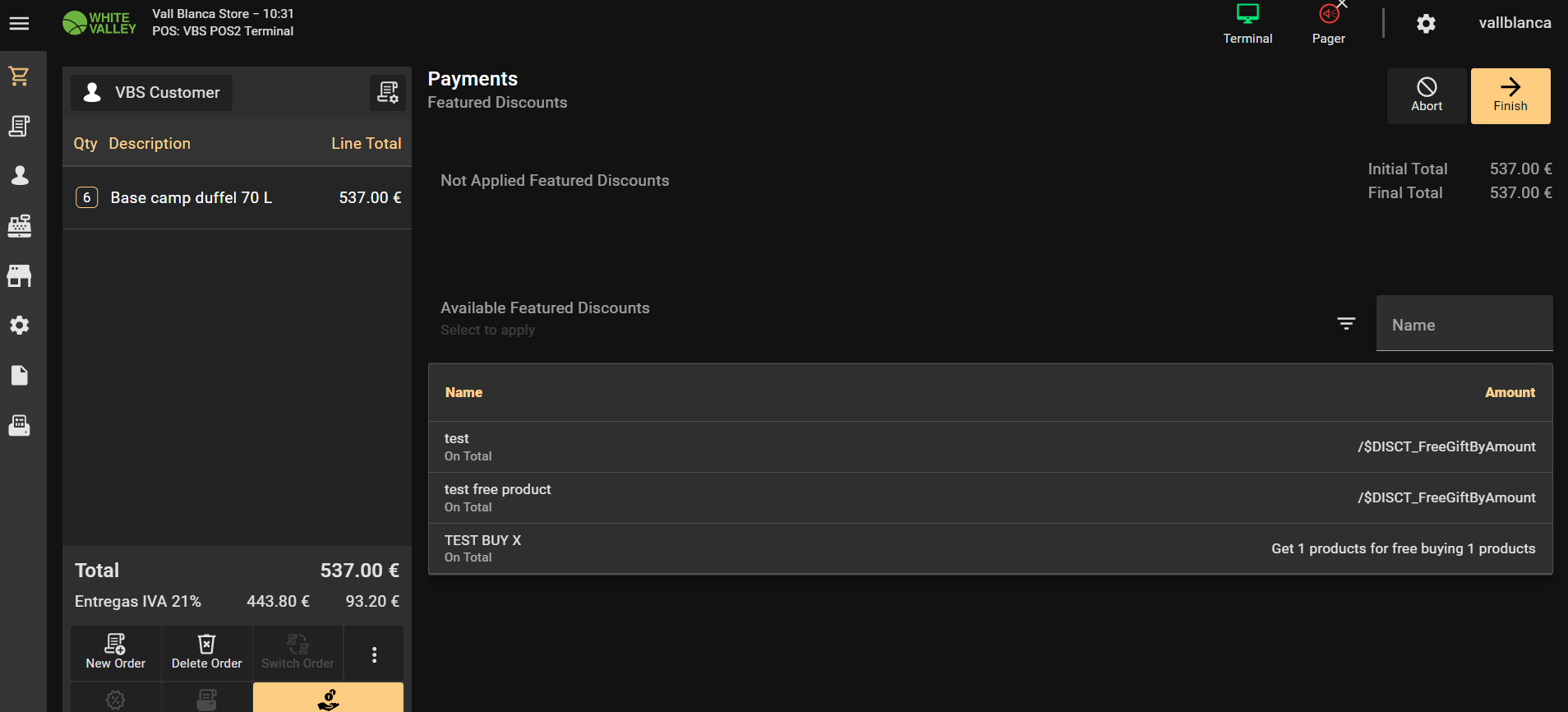The width and height of the screenshot is (1568, 712).
Task: Click the Delete Order button
Action: [207, 653]
